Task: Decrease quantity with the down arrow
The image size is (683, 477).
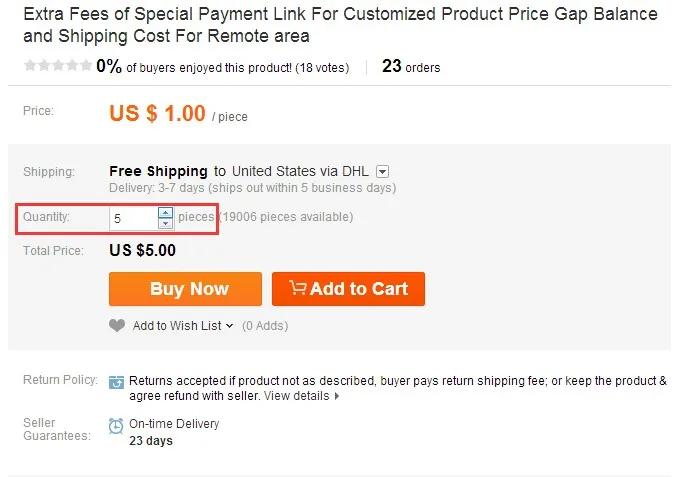Action: pos(165,223)
